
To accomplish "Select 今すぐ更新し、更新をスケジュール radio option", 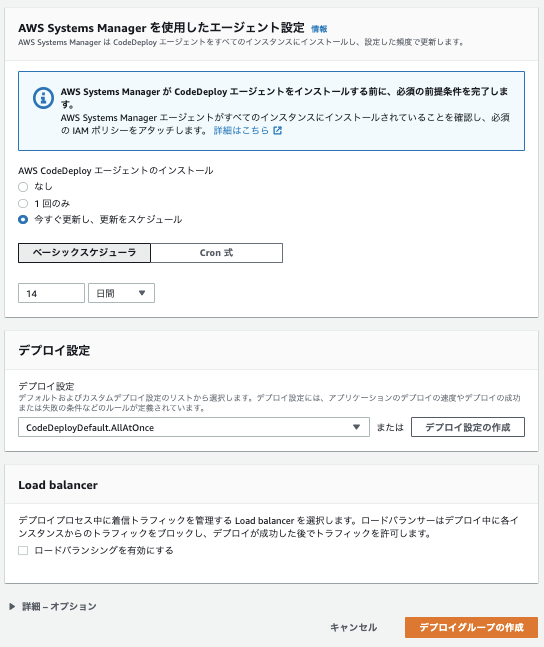I will (x=23, y=220).
